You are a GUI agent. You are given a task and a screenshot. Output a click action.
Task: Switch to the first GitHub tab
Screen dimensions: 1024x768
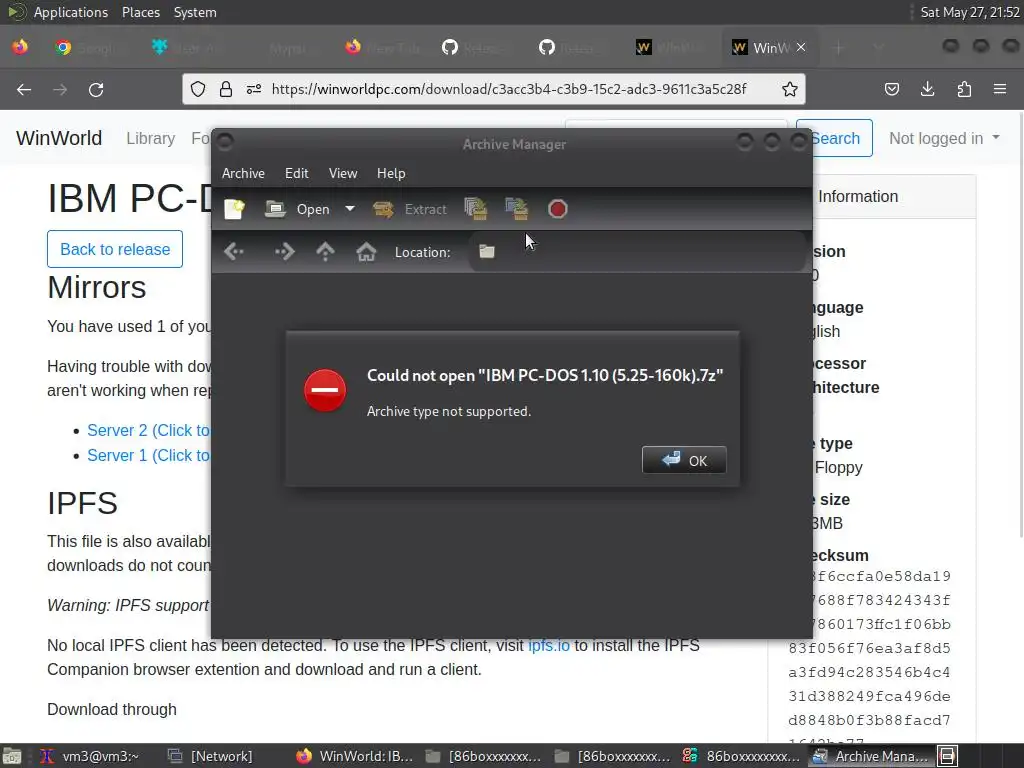coord(475,48)
